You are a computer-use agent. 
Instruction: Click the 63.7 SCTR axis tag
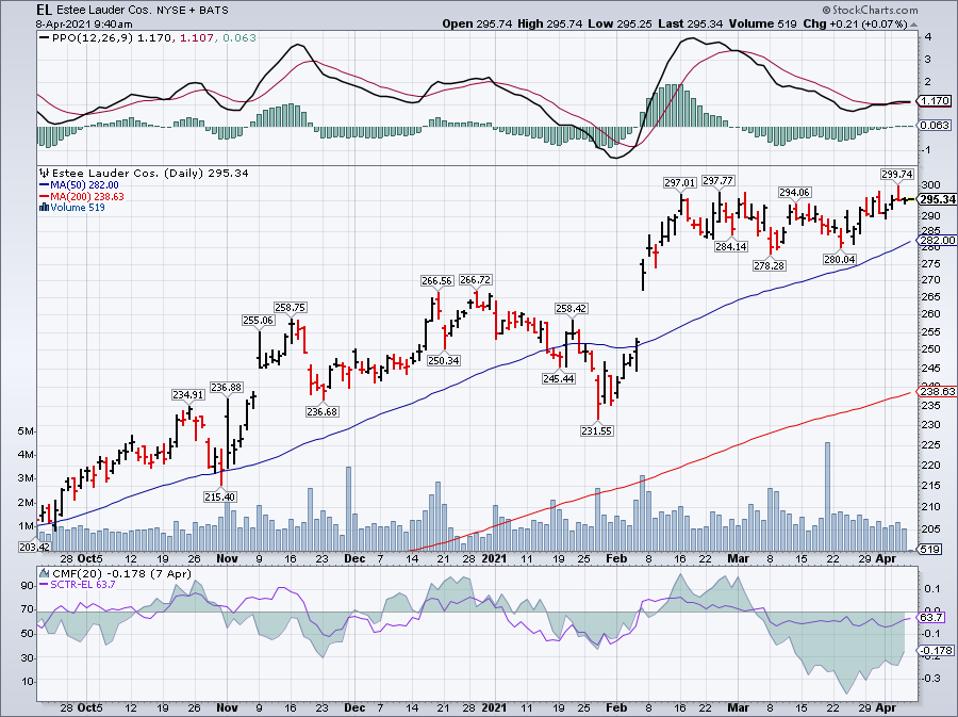931,618
